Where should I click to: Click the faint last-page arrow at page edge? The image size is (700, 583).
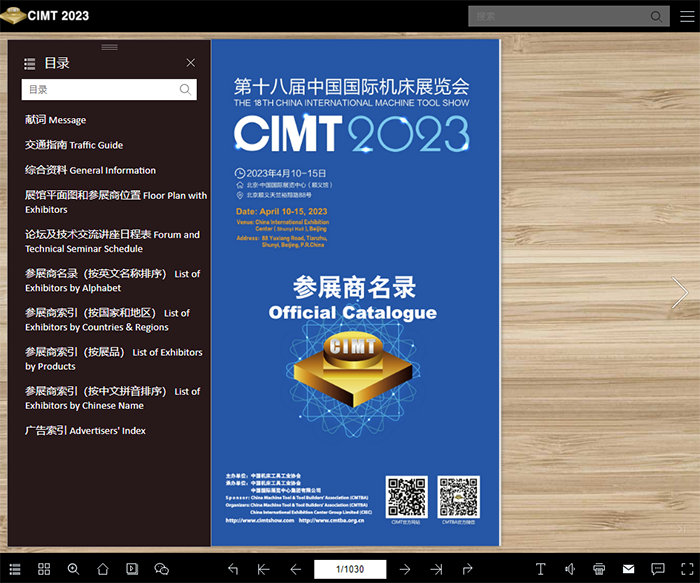coord(681,529)
